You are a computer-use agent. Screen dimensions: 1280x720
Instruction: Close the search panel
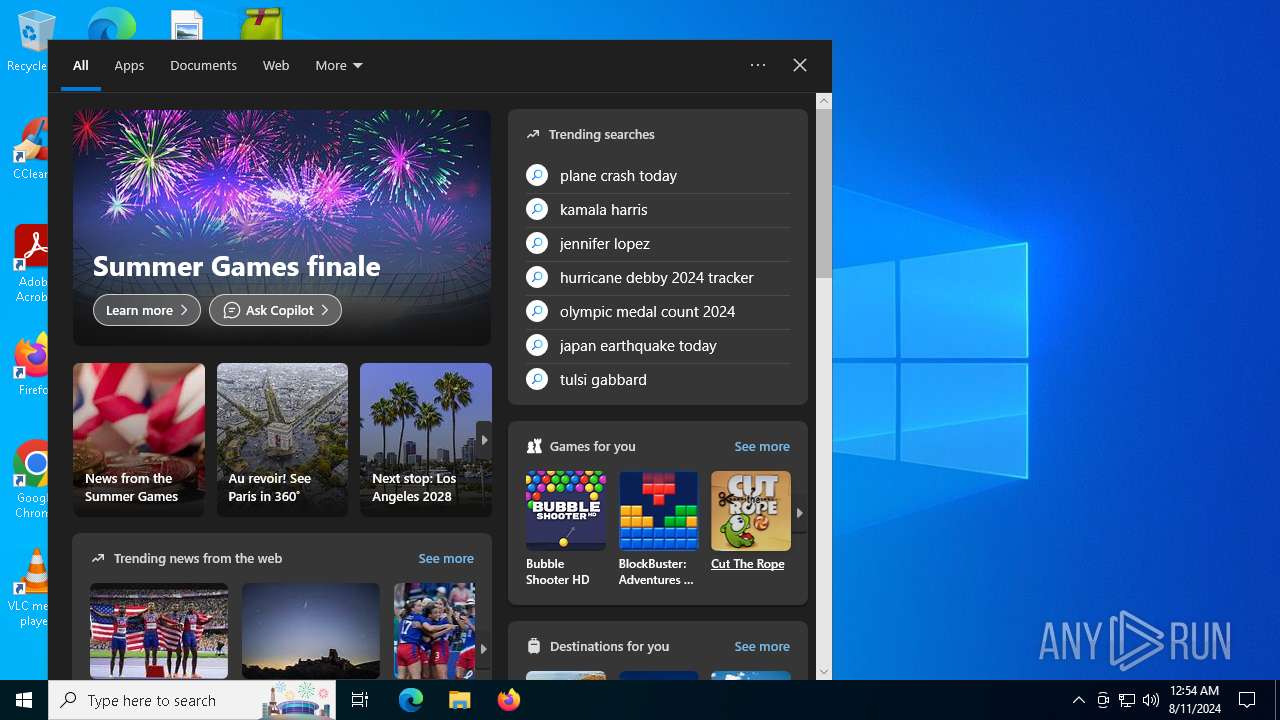pos(800,65)
